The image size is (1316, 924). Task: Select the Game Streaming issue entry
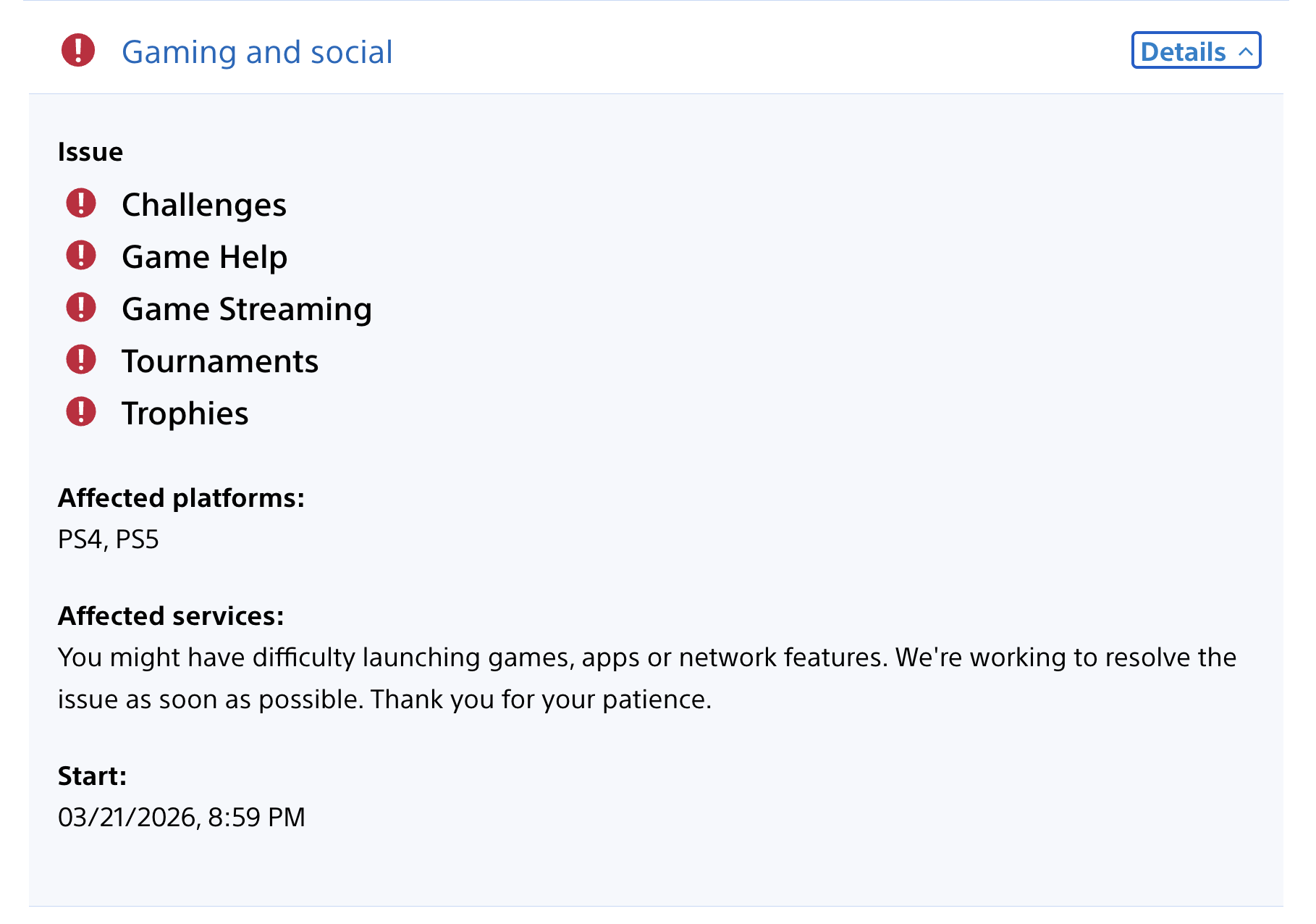pyautogui.click(x=247, y=308)
